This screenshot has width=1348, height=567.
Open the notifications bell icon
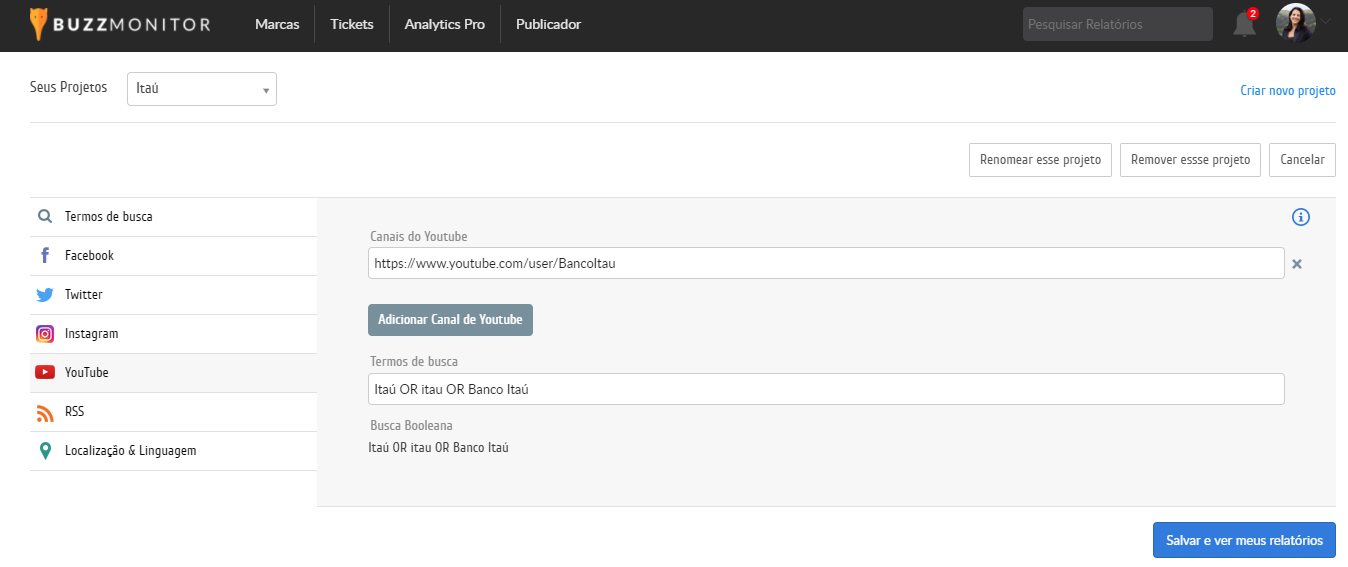tap(1244, 24)
